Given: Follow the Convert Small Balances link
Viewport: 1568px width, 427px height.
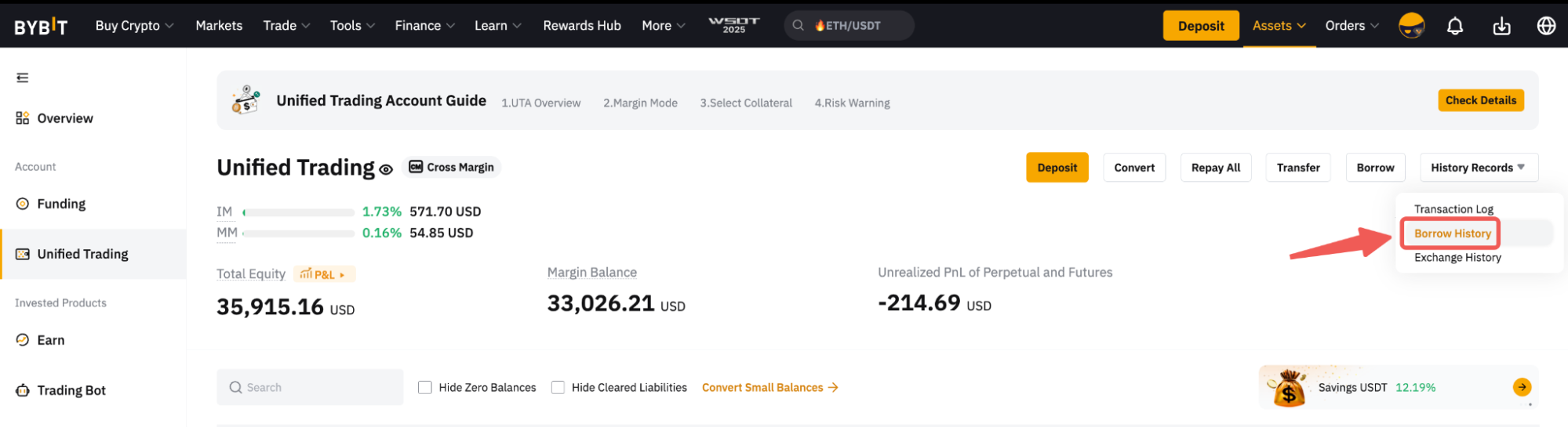Looking at the screenshot, I should [x=769, y=387].
